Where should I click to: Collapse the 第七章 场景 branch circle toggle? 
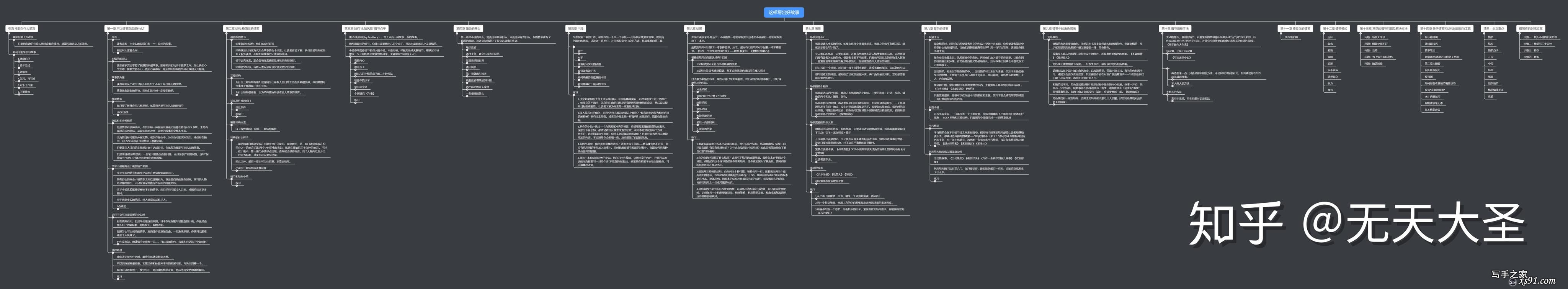click(806, 33)
